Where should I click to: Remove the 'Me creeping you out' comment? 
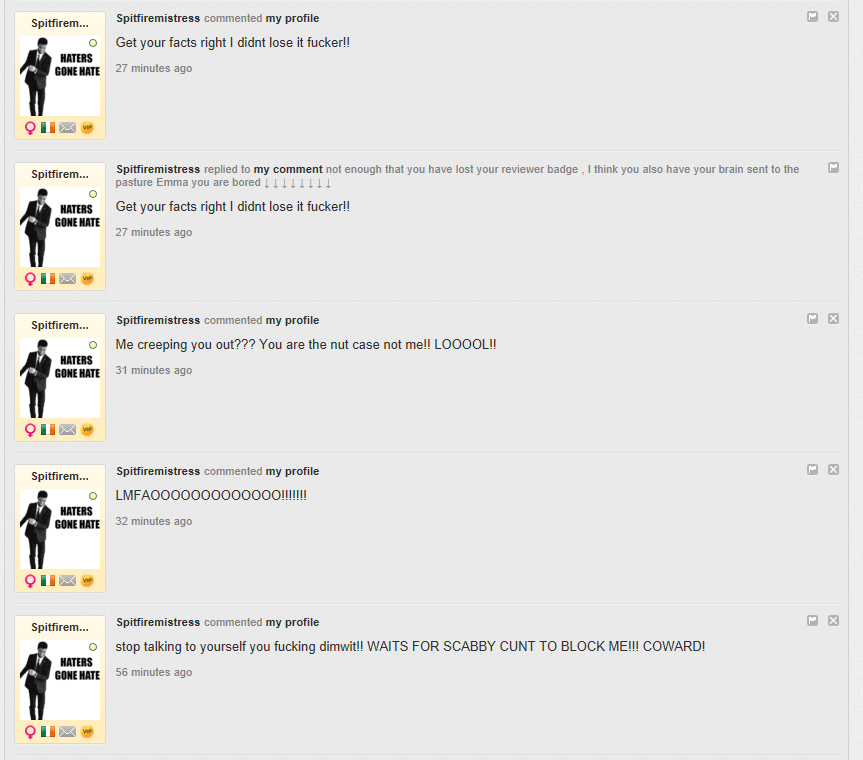(x=833, y=319)
